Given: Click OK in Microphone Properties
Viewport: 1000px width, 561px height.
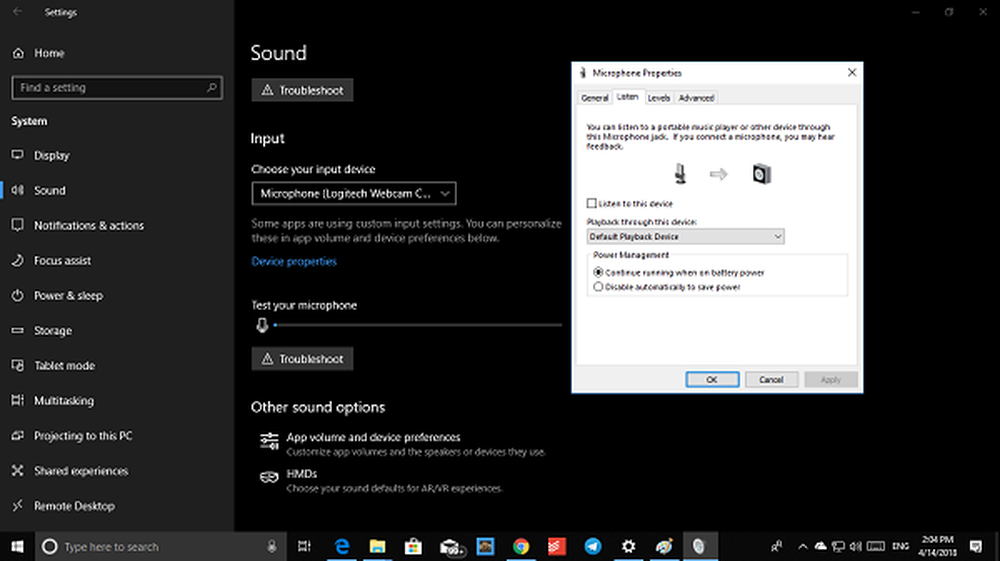Looking at the screenshot, I should click(x=712, y=379).
